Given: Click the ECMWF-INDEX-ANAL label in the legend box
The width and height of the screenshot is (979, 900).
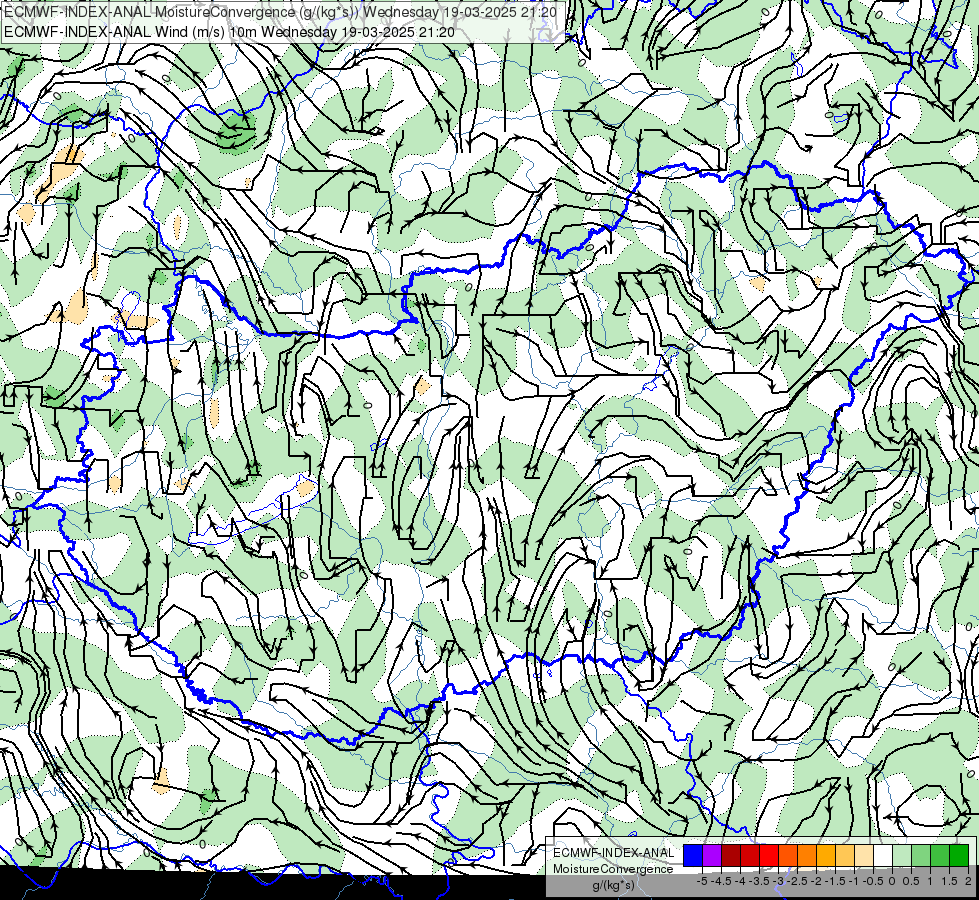Looking at the screenshot, I should tap(614, 853).
